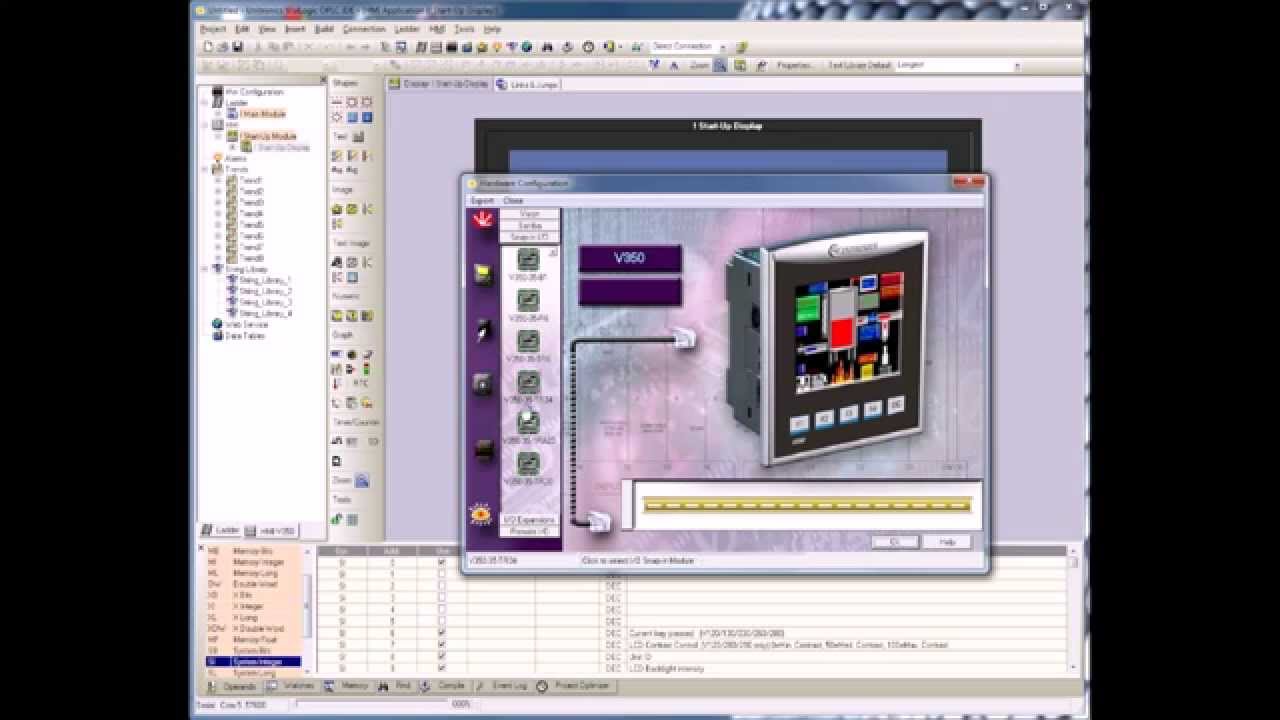
Task: Click the Open project toolbar icon
Action: click(x=222, y=46)
